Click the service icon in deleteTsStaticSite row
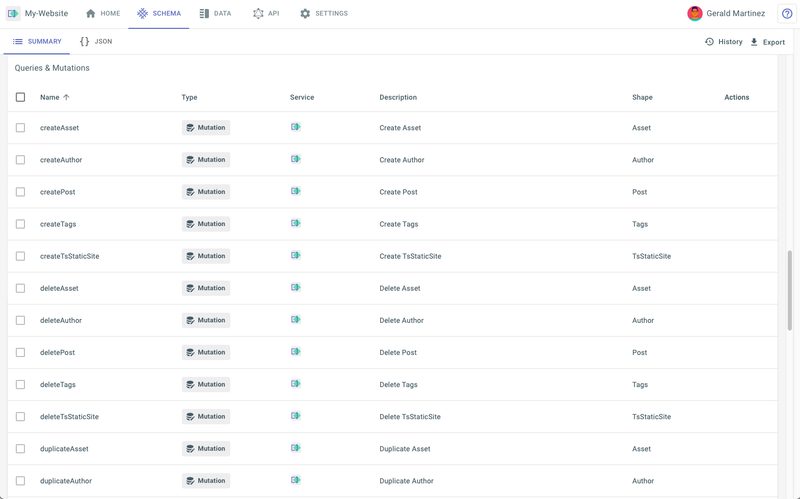Viewport: 800px width, 499px height. [x=295, y=416]
